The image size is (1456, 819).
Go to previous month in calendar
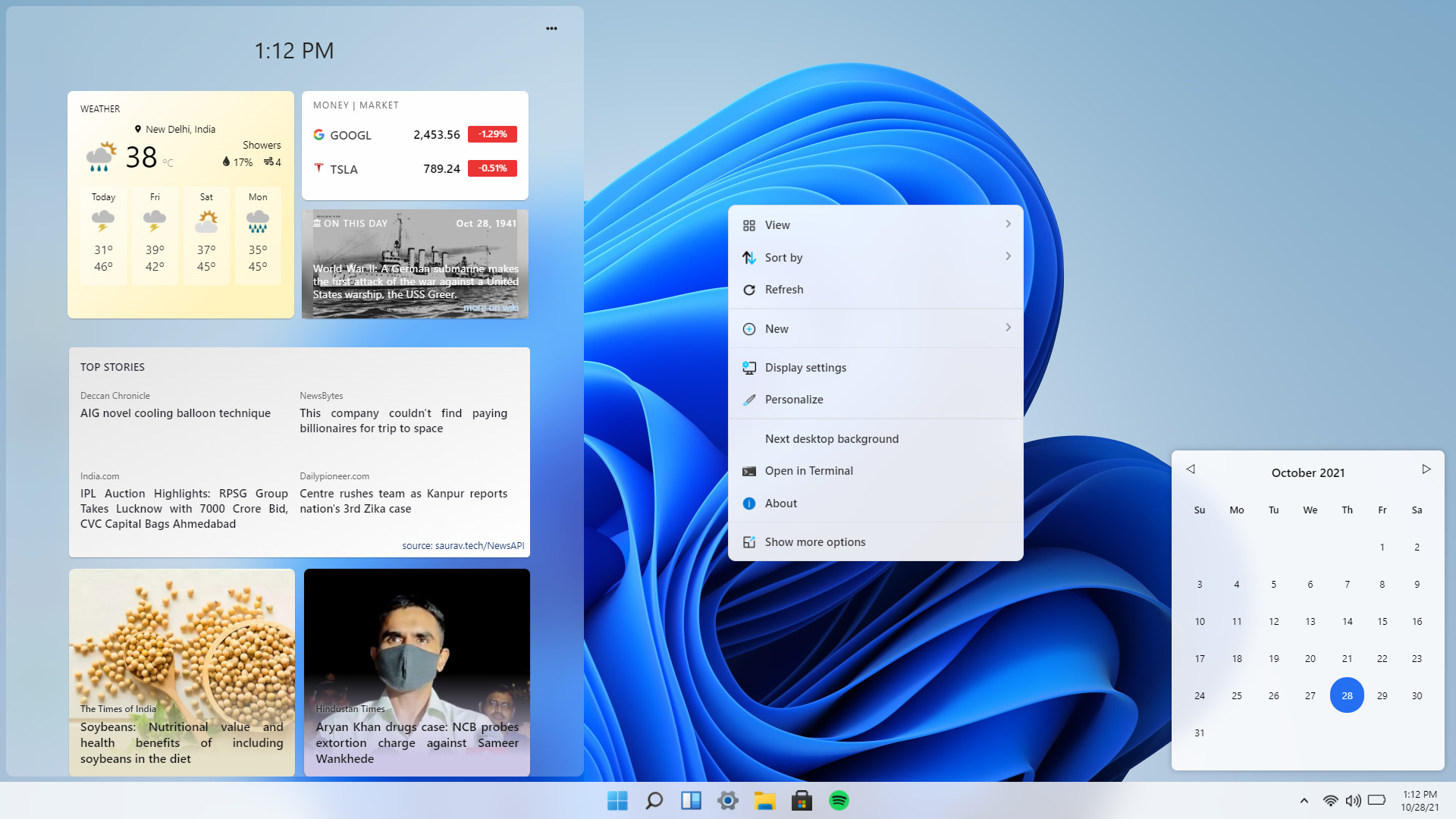point(1191,469)
